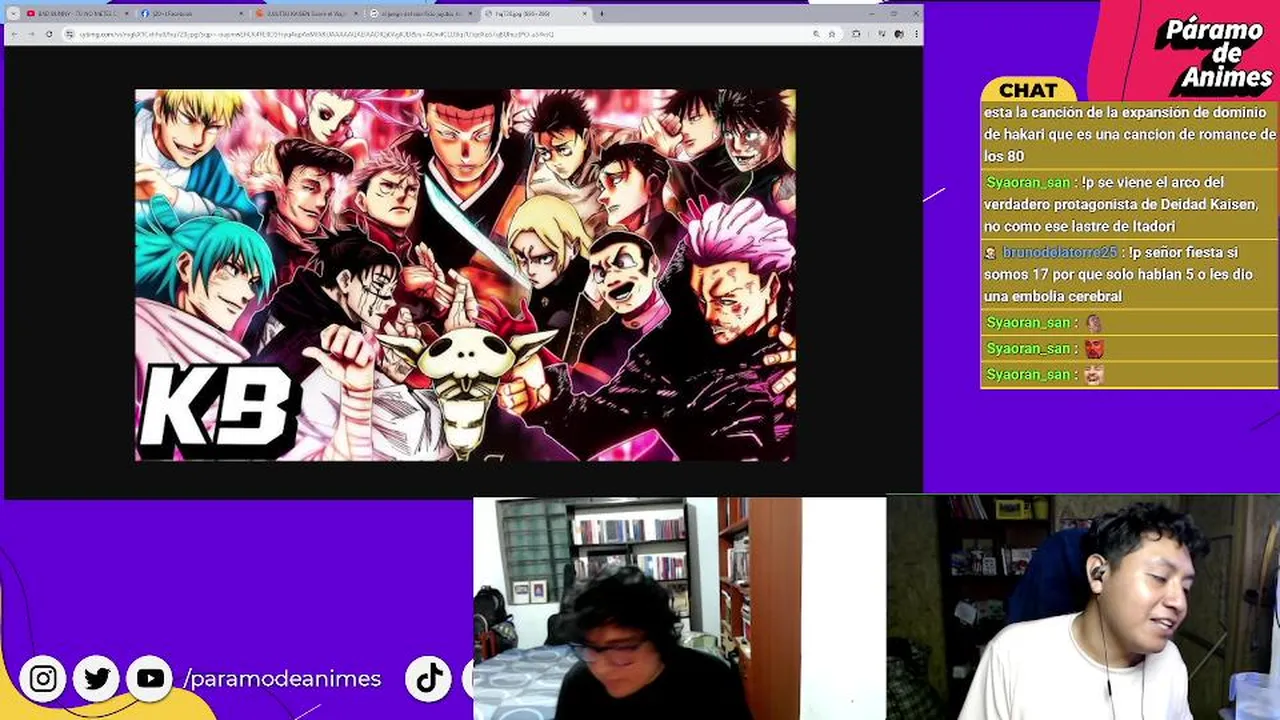The width and height of the screenshot is (1280, 720).
Task: Go back to the previous page
Action: click(x=14, y=34)
